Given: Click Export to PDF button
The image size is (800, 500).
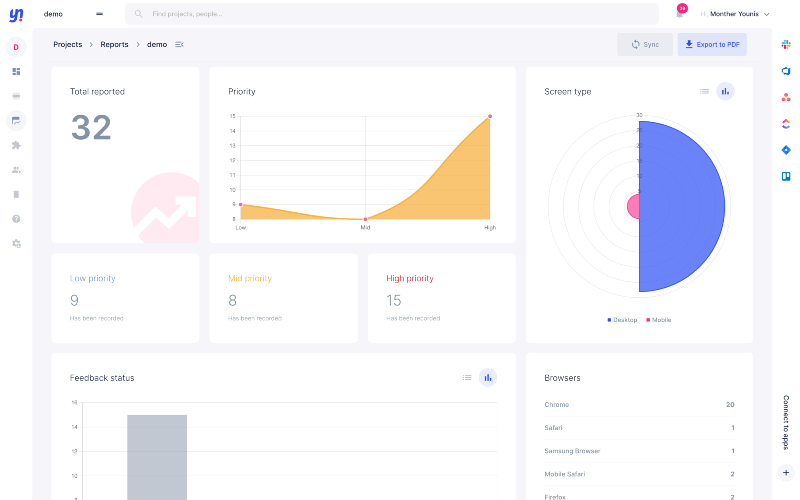Looking at the screenshot, I should coord(712,44).
